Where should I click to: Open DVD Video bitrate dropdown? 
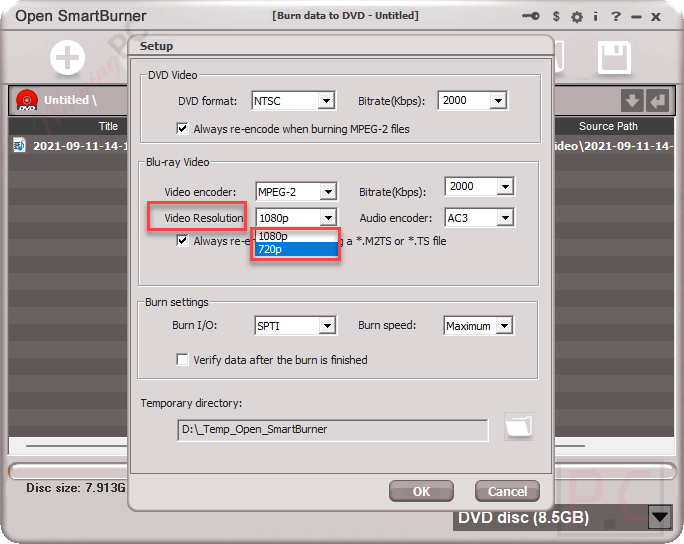pyautogui.click(x=498, y=100)
